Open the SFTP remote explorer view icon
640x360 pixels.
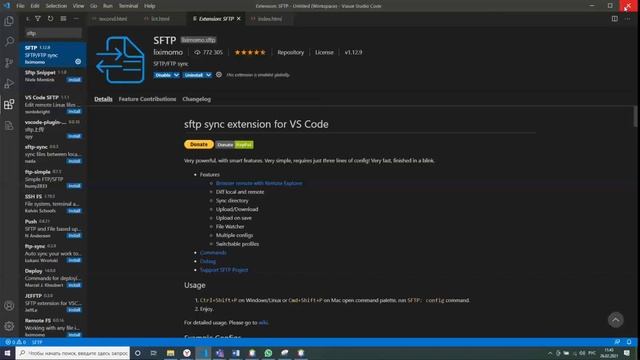tap(9, 125)
